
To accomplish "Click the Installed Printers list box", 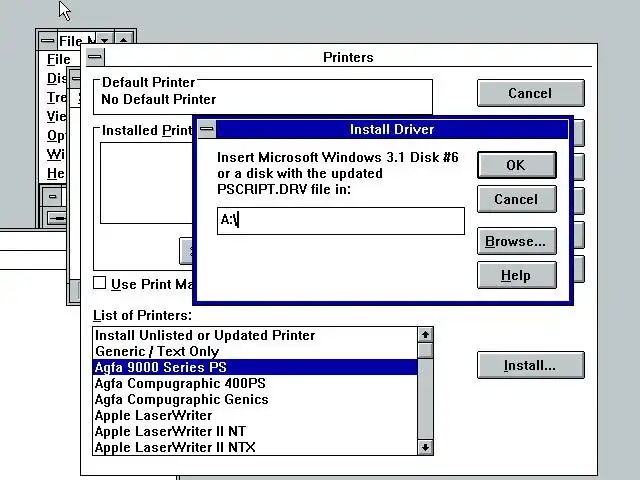I will point(146,183).
